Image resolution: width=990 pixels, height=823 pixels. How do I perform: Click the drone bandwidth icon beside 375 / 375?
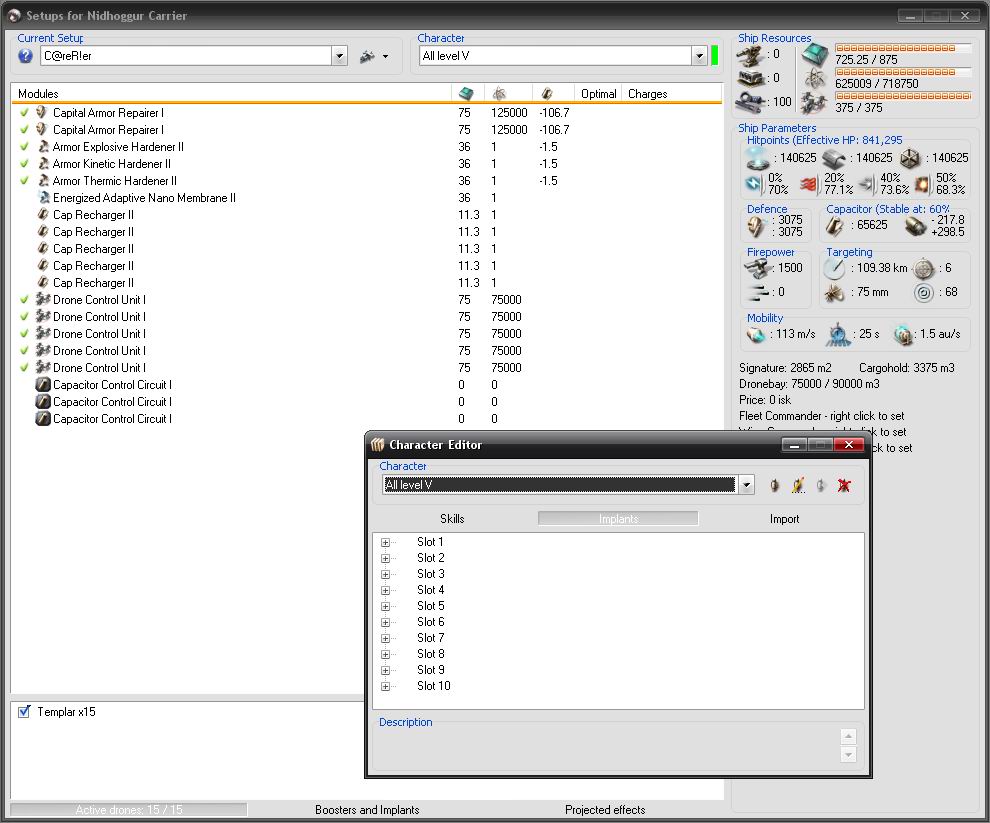pos(814,102)
